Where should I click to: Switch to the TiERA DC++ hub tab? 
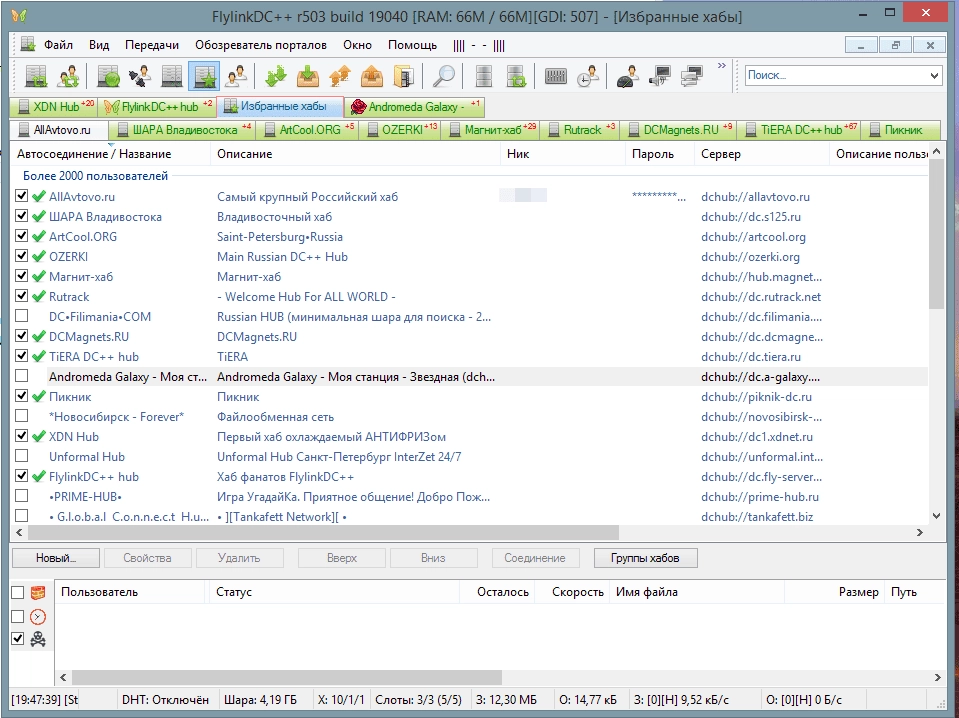coord(801,130)
